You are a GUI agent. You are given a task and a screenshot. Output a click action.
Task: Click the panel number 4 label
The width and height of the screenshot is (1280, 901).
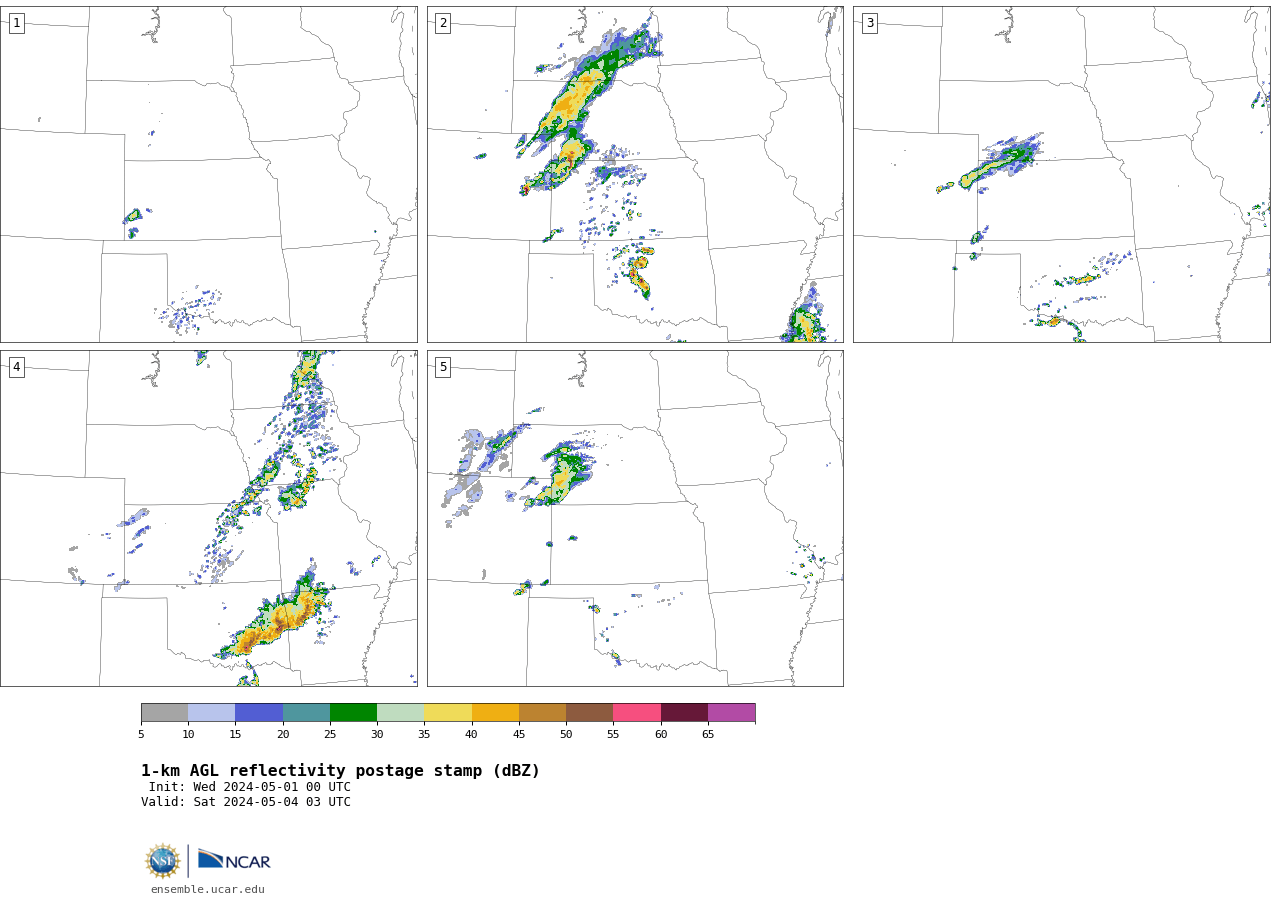(x=16, y=367)
